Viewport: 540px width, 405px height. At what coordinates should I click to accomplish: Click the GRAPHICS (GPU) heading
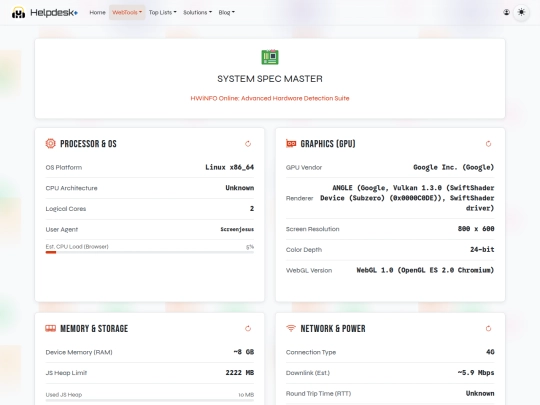328,144
